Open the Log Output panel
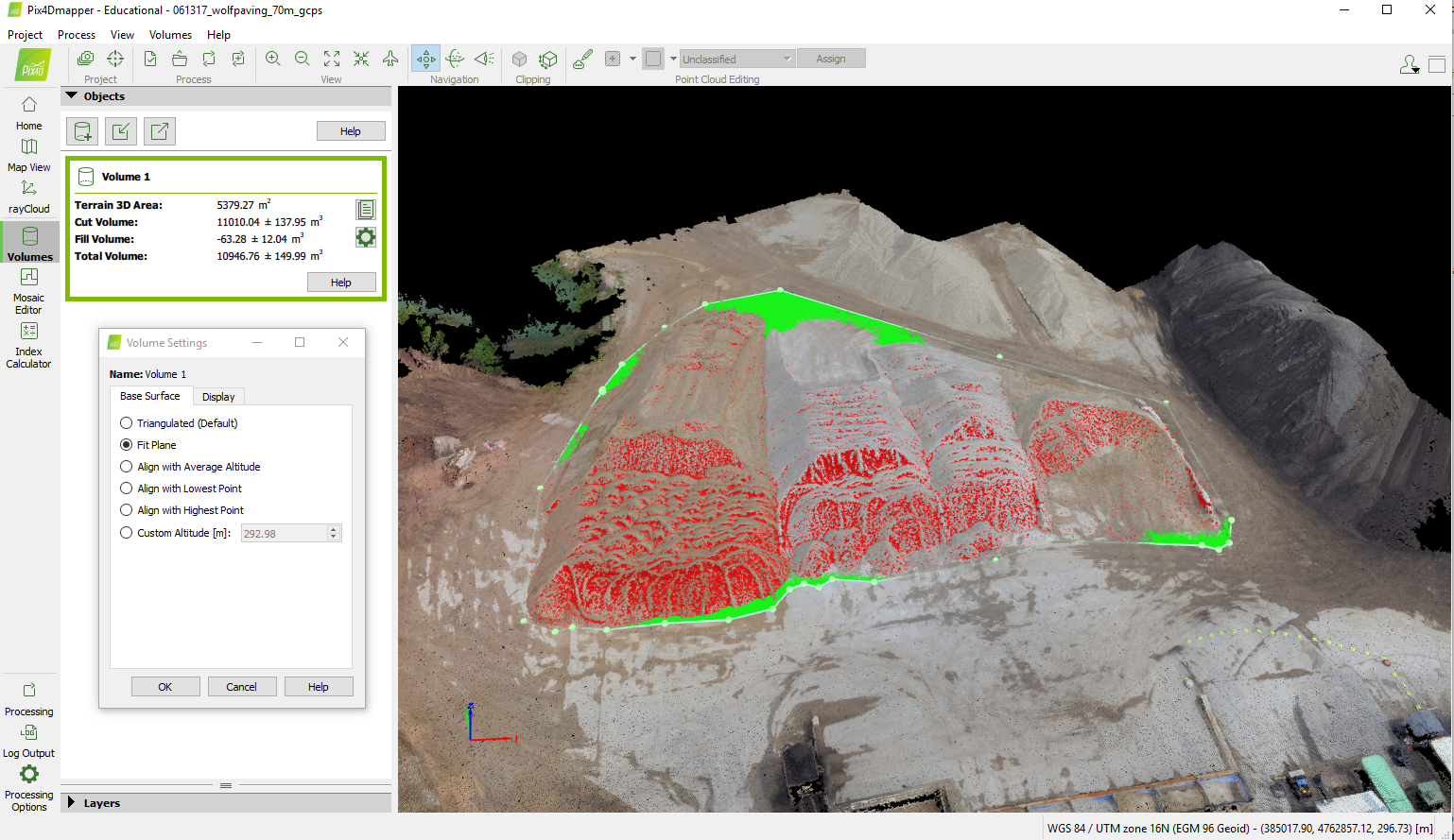This screenshot has height=840, width=1454. pyautogui.click(x=29, y=741)
